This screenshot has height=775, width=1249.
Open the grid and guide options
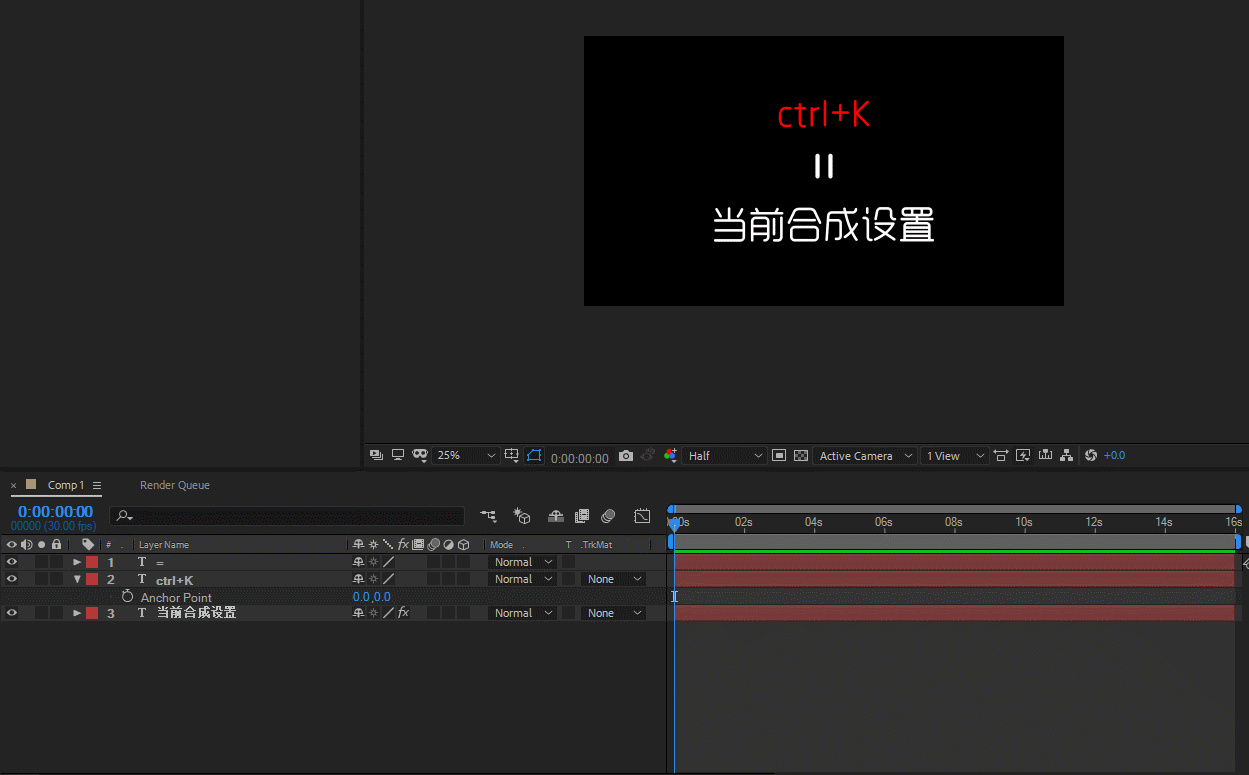pyautogui.click(x=512, y=455)
